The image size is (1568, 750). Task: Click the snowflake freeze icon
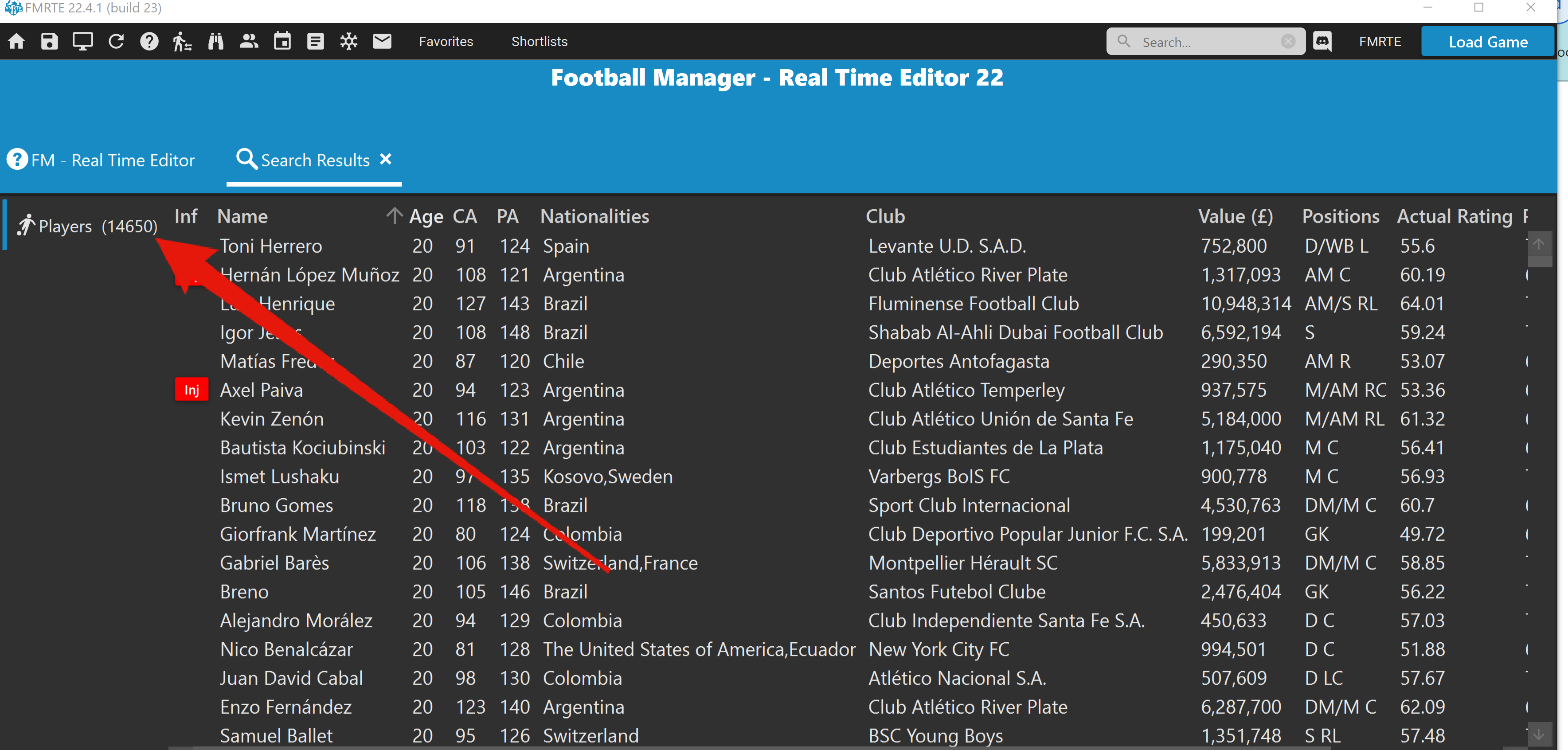[x=349, y=41]
